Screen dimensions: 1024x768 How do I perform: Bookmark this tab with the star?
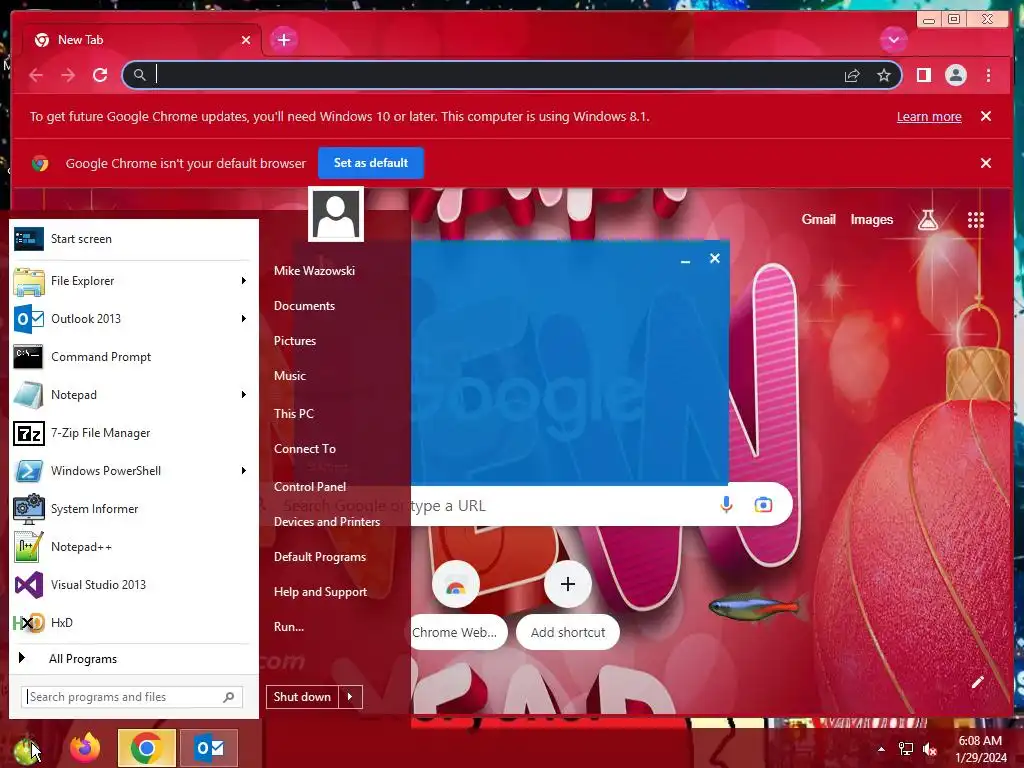[884, 75]
